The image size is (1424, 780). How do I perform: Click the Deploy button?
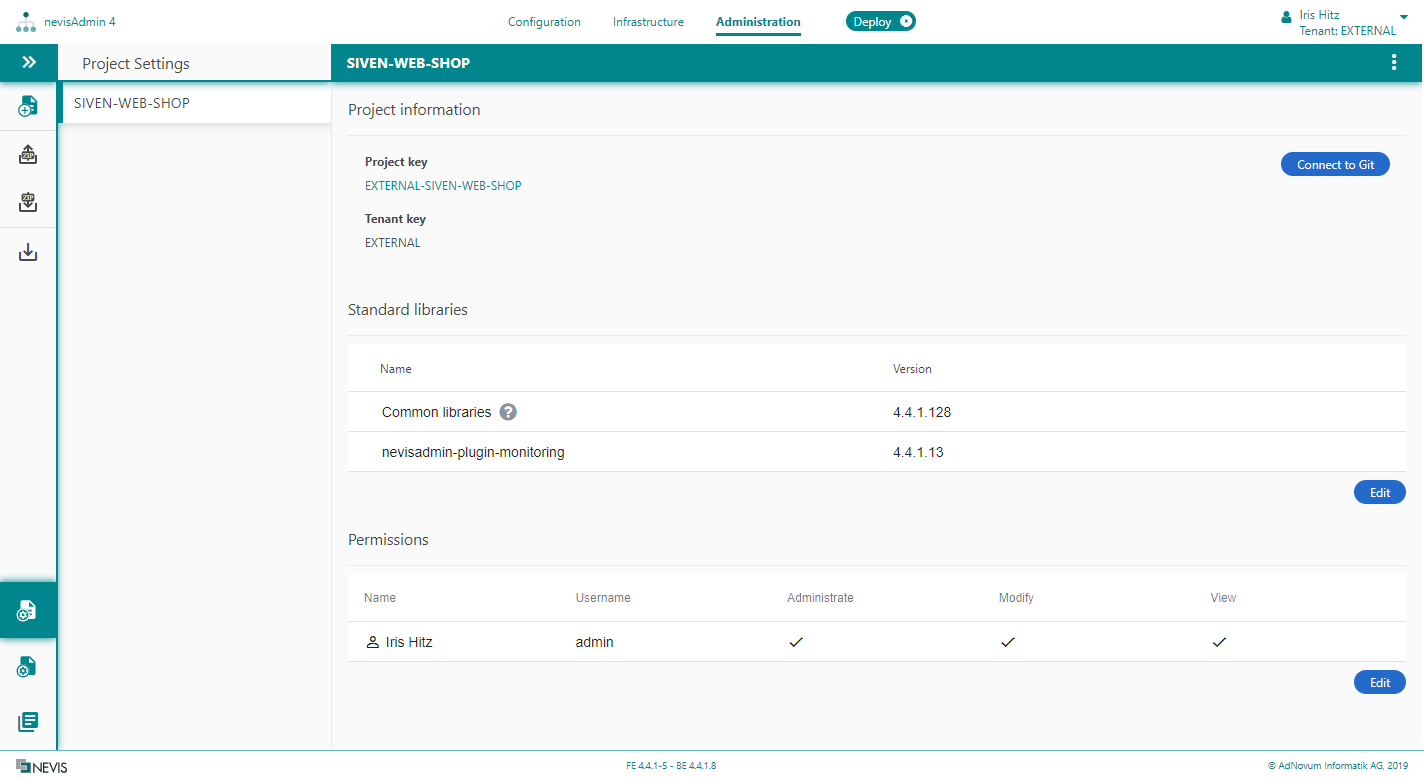point(881,21)
